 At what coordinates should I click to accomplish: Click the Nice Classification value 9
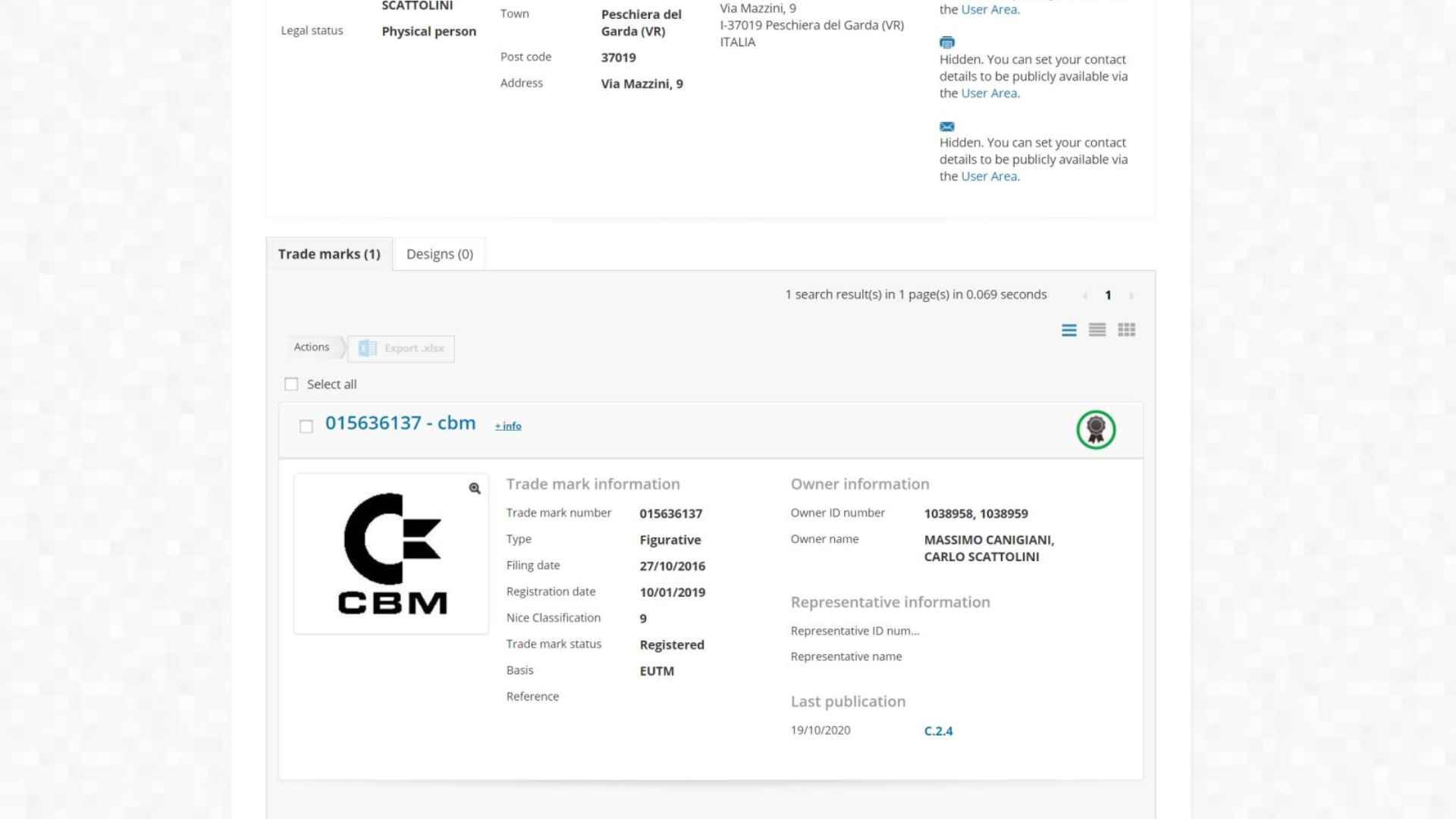point(643,619)
